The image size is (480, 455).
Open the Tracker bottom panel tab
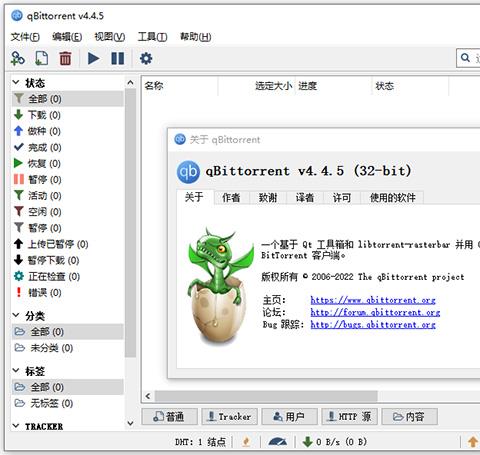click(x=229, y=417)
